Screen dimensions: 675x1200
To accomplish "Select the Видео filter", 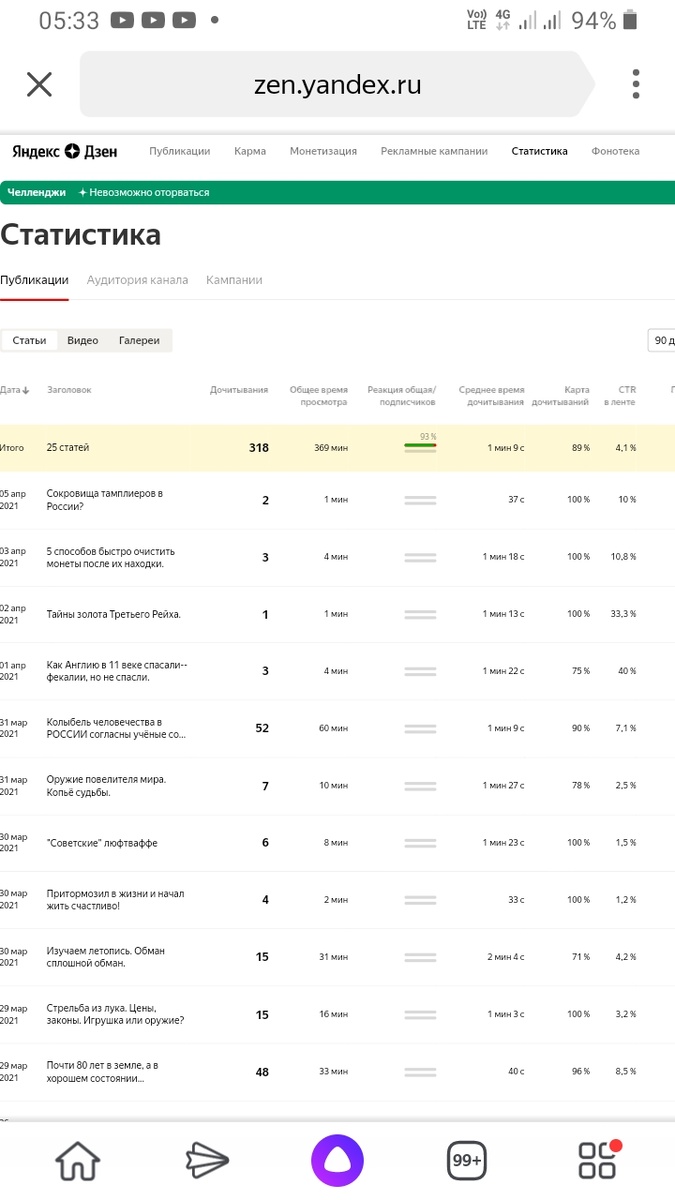I will coord(83,340).
